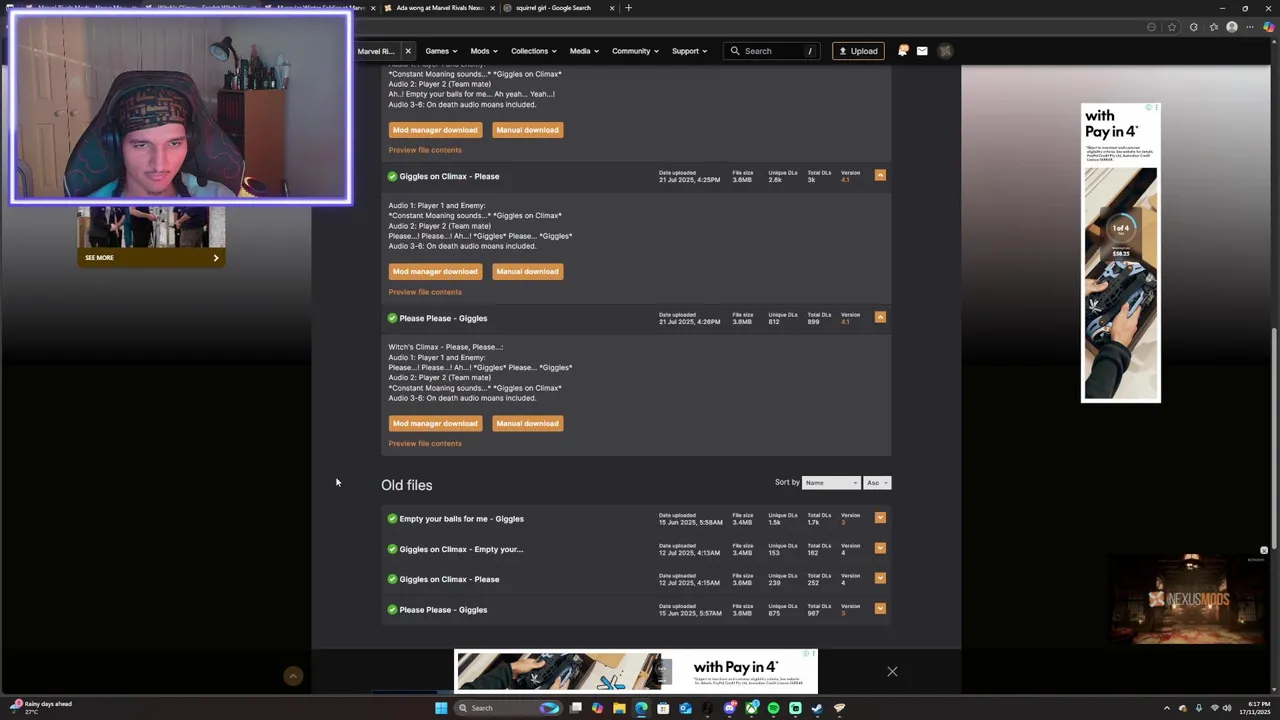This screenshot has height=720, width=1280.
Task: Open the browser settings and more menu
Action: [x=1250, y=27]
